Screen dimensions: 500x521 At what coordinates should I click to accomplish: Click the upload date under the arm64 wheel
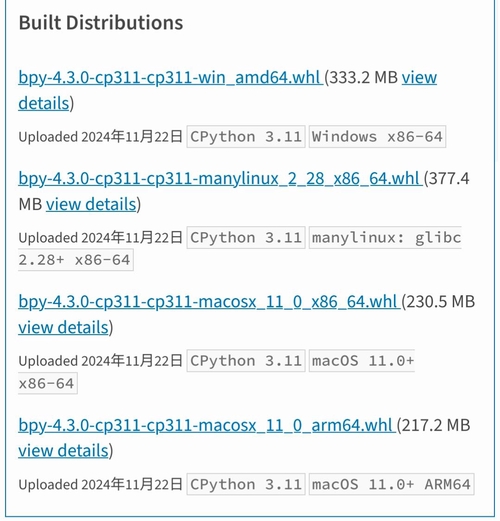click(132, 484)
